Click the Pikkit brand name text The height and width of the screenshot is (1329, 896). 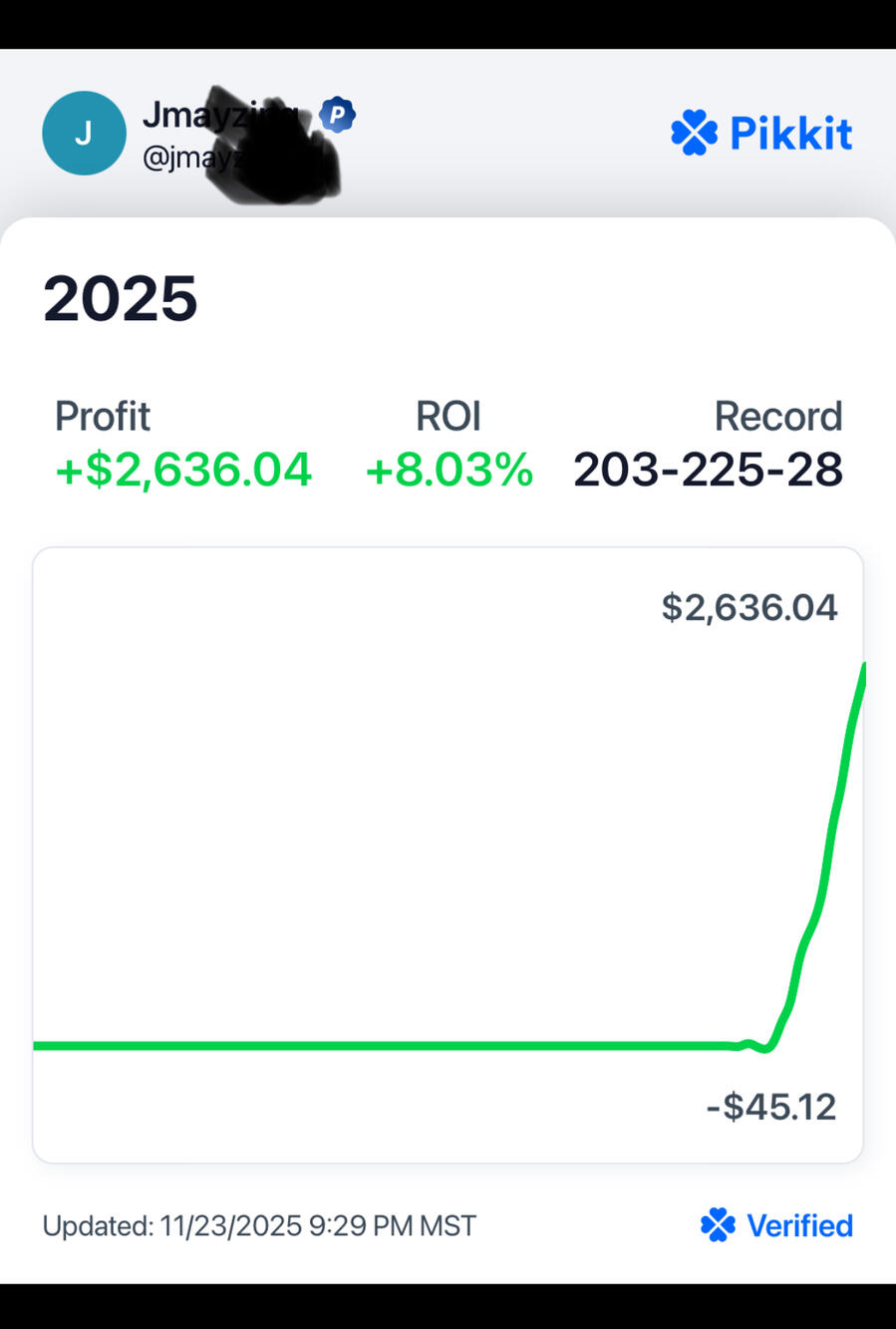[x=791, y=134]
